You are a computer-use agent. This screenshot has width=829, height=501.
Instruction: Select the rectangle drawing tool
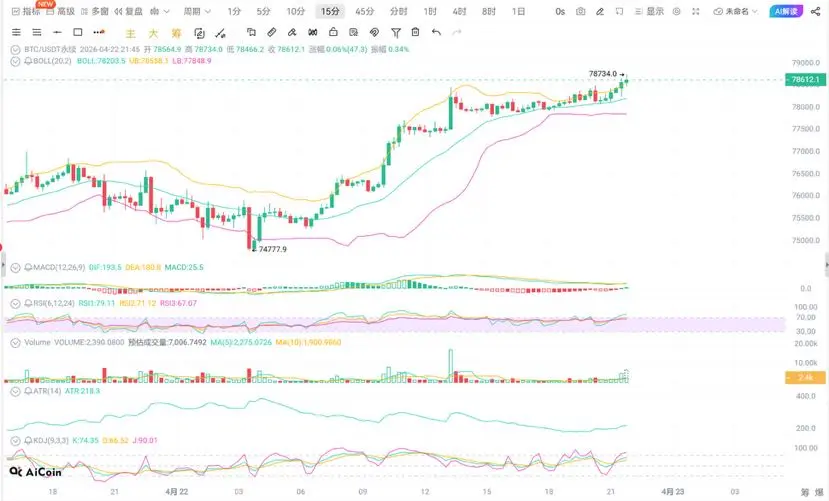(x=78, y=32)
